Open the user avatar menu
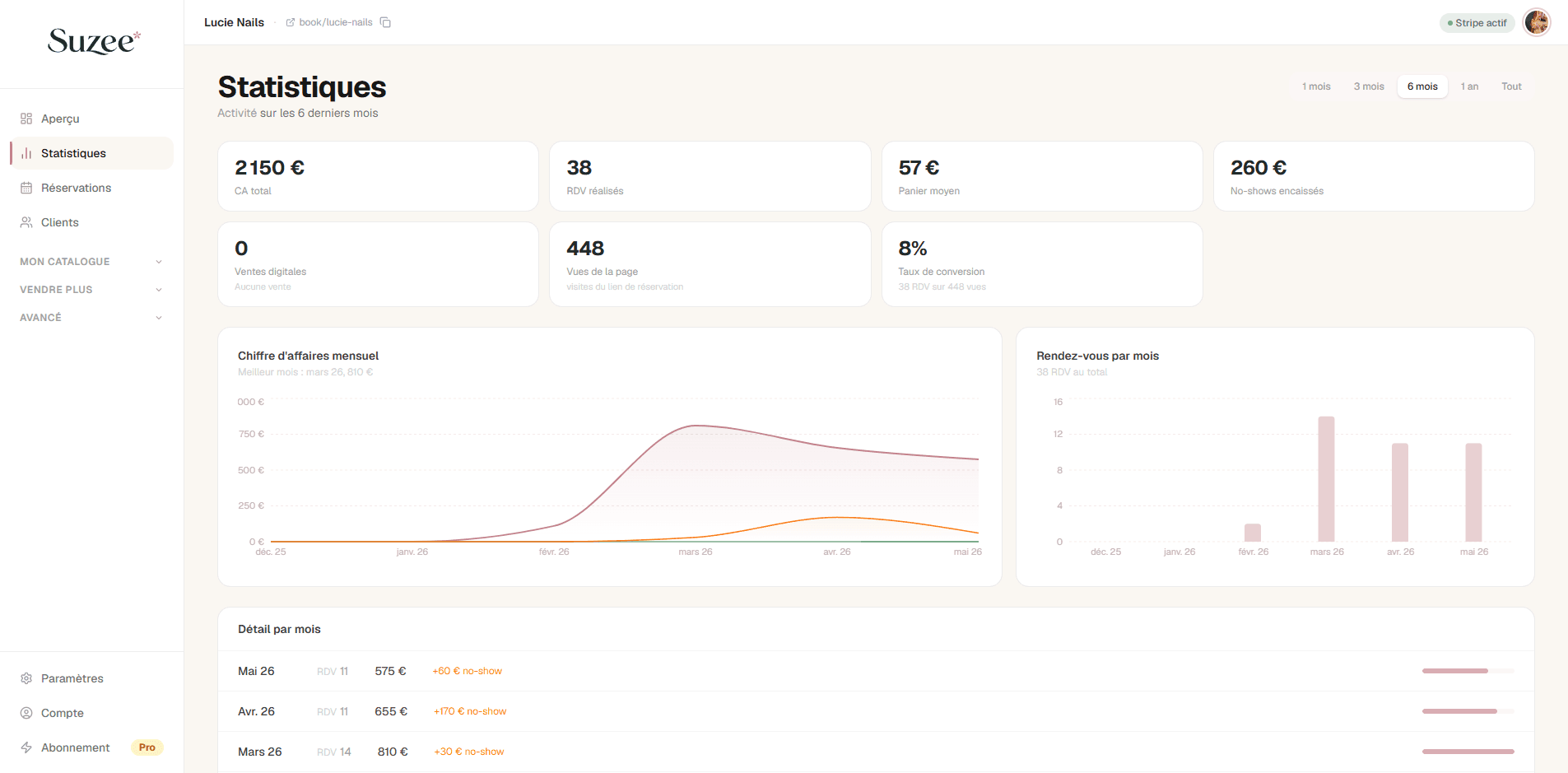The width and height of the screenshot is (1568, 773). pyautogui.click(x=1537, y=22)
